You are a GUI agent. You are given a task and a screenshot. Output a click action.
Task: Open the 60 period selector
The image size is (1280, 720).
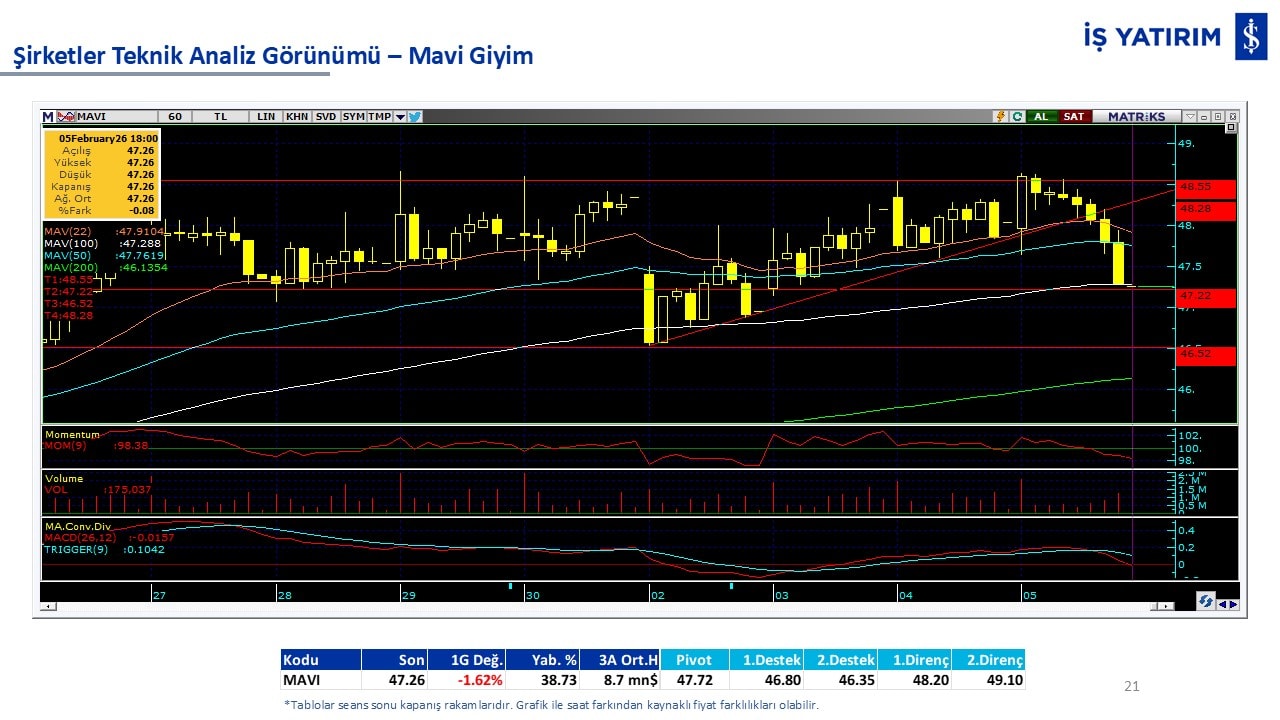coord(175,117)
